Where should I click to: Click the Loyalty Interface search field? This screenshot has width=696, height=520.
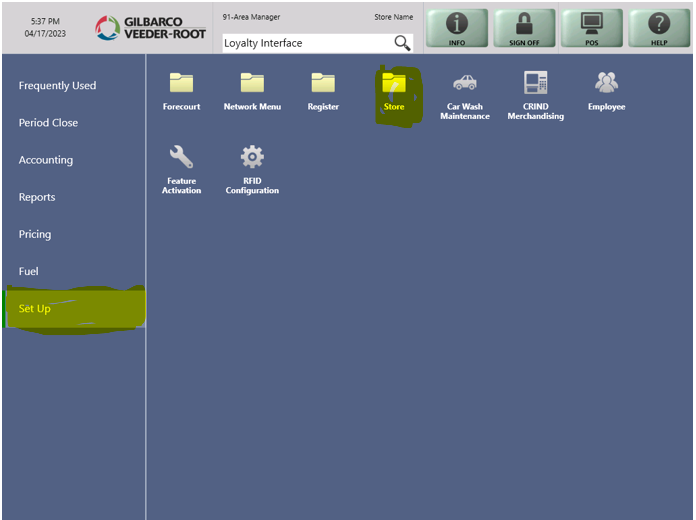[x=305, y=43]
